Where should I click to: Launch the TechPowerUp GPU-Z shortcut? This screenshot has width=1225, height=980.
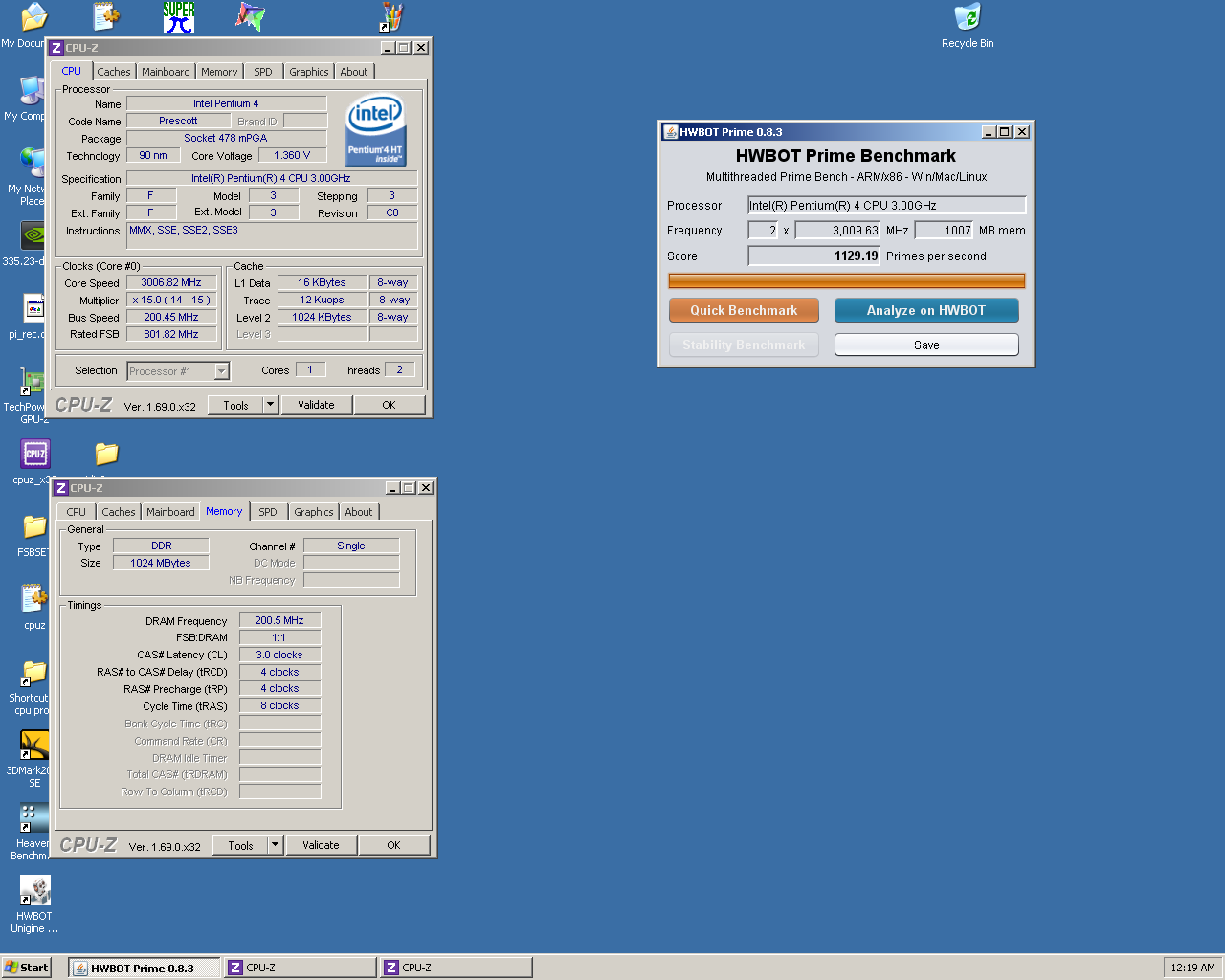click(x=33, y=381)
